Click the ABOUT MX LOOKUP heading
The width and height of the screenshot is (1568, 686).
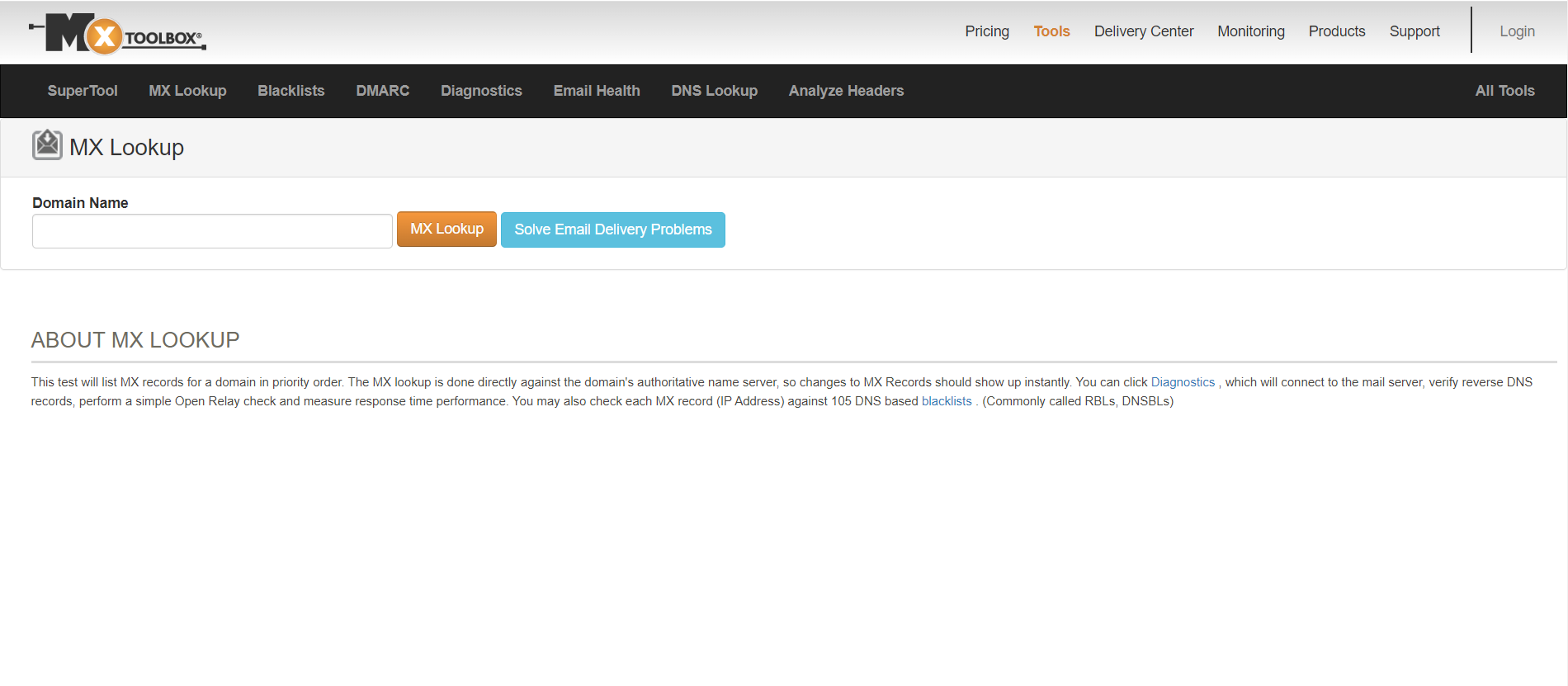point(135,340)
